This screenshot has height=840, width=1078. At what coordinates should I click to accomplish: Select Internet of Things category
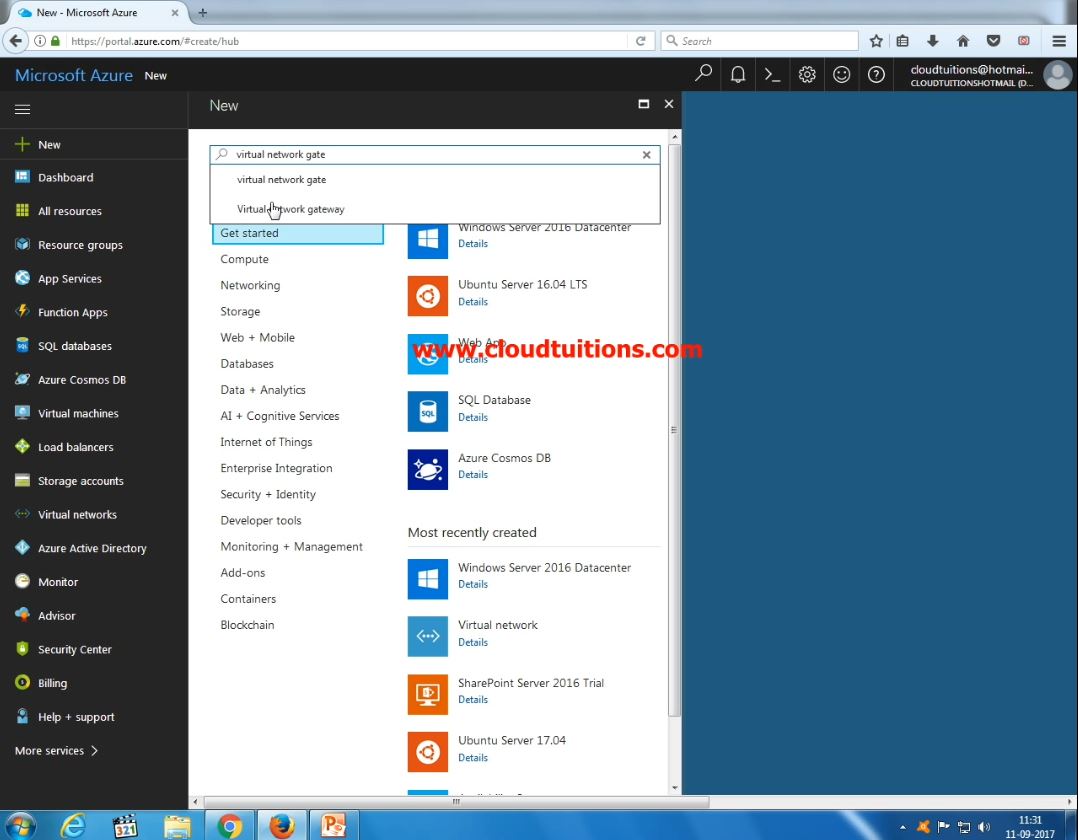pos(266,442)
